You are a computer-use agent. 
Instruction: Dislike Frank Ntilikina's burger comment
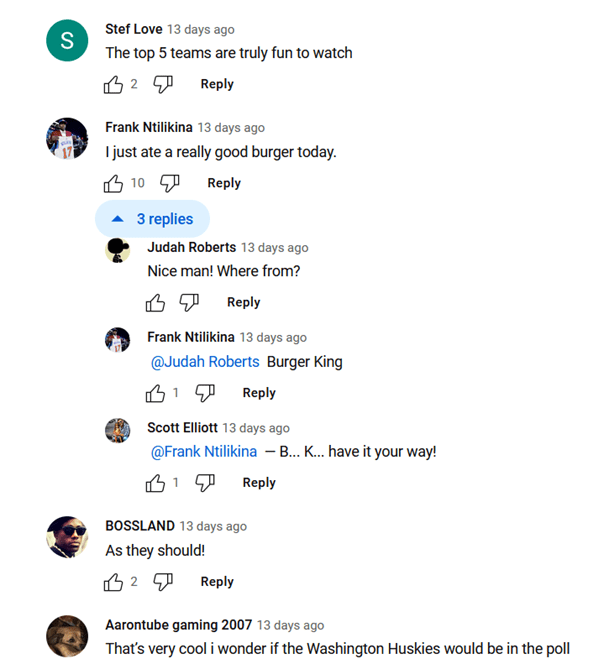[170, 183]
